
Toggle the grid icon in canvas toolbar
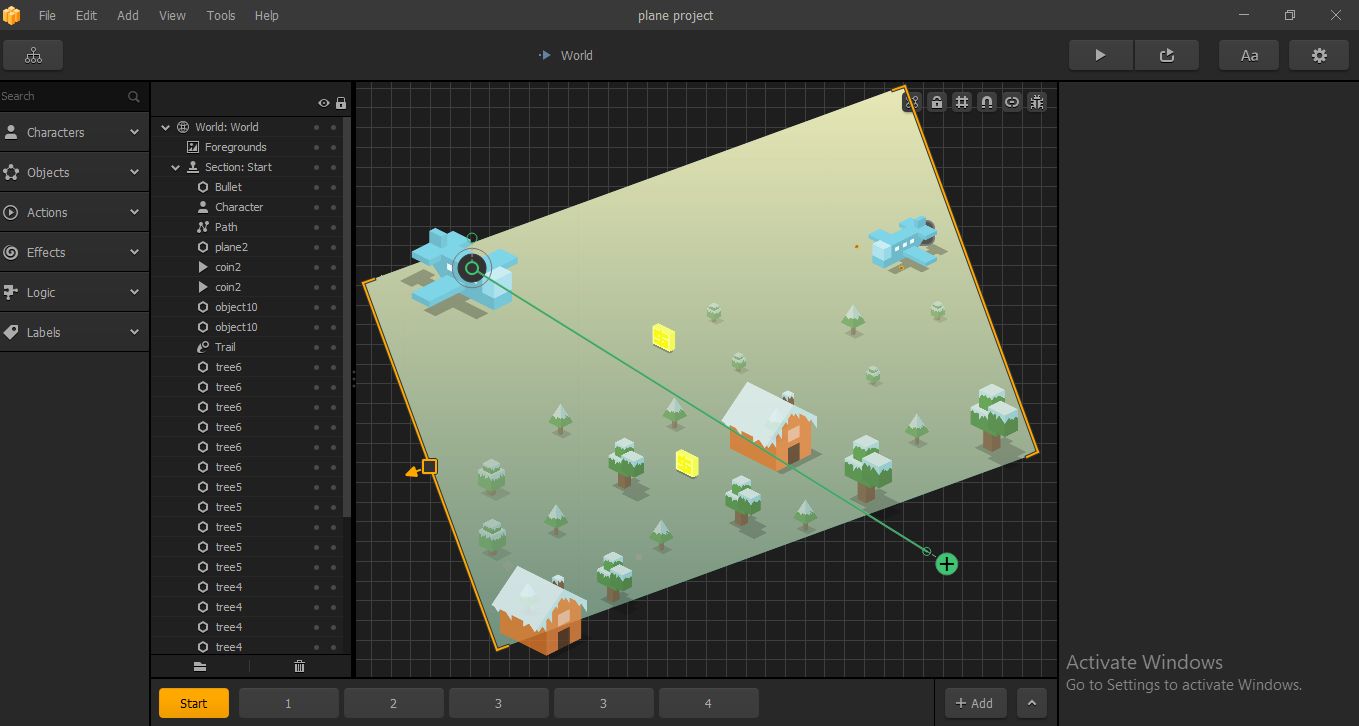click(961, 102)
